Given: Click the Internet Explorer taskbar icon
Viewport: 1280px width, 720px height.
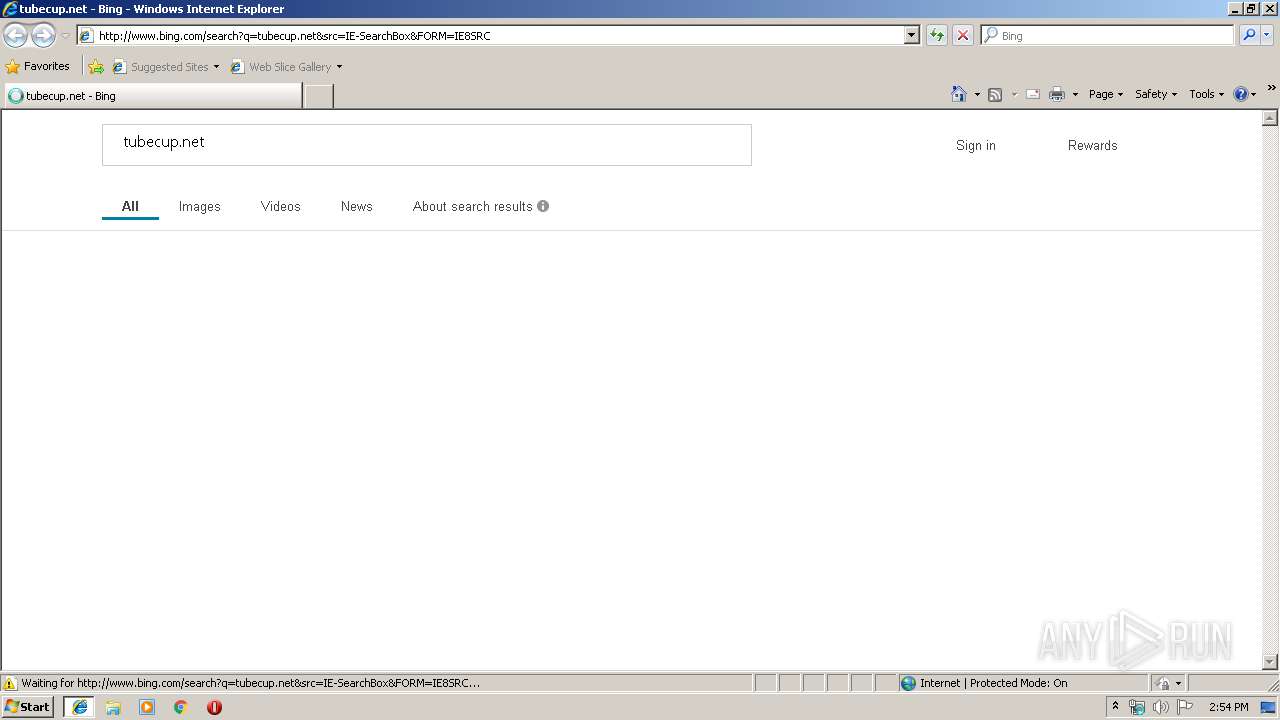Looking at the screenshot, I should click(x=80, y=707).
